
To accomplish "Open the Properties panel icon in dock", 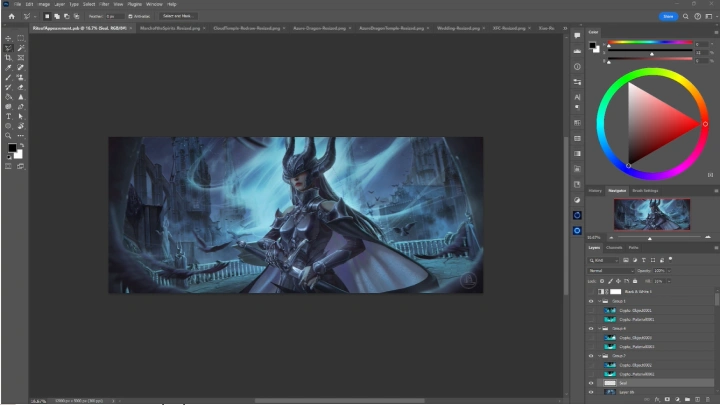I will (x=577, y=82).
